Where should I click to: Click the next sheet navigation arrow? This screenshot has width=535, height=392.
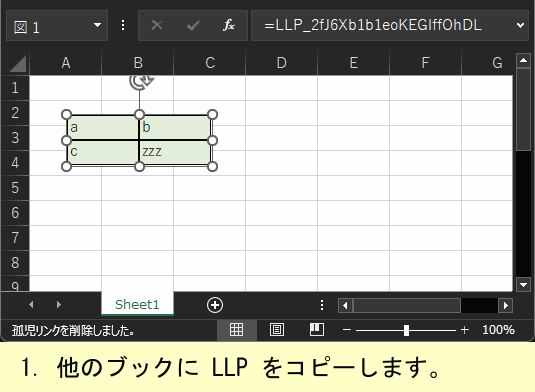coord(59,304)
